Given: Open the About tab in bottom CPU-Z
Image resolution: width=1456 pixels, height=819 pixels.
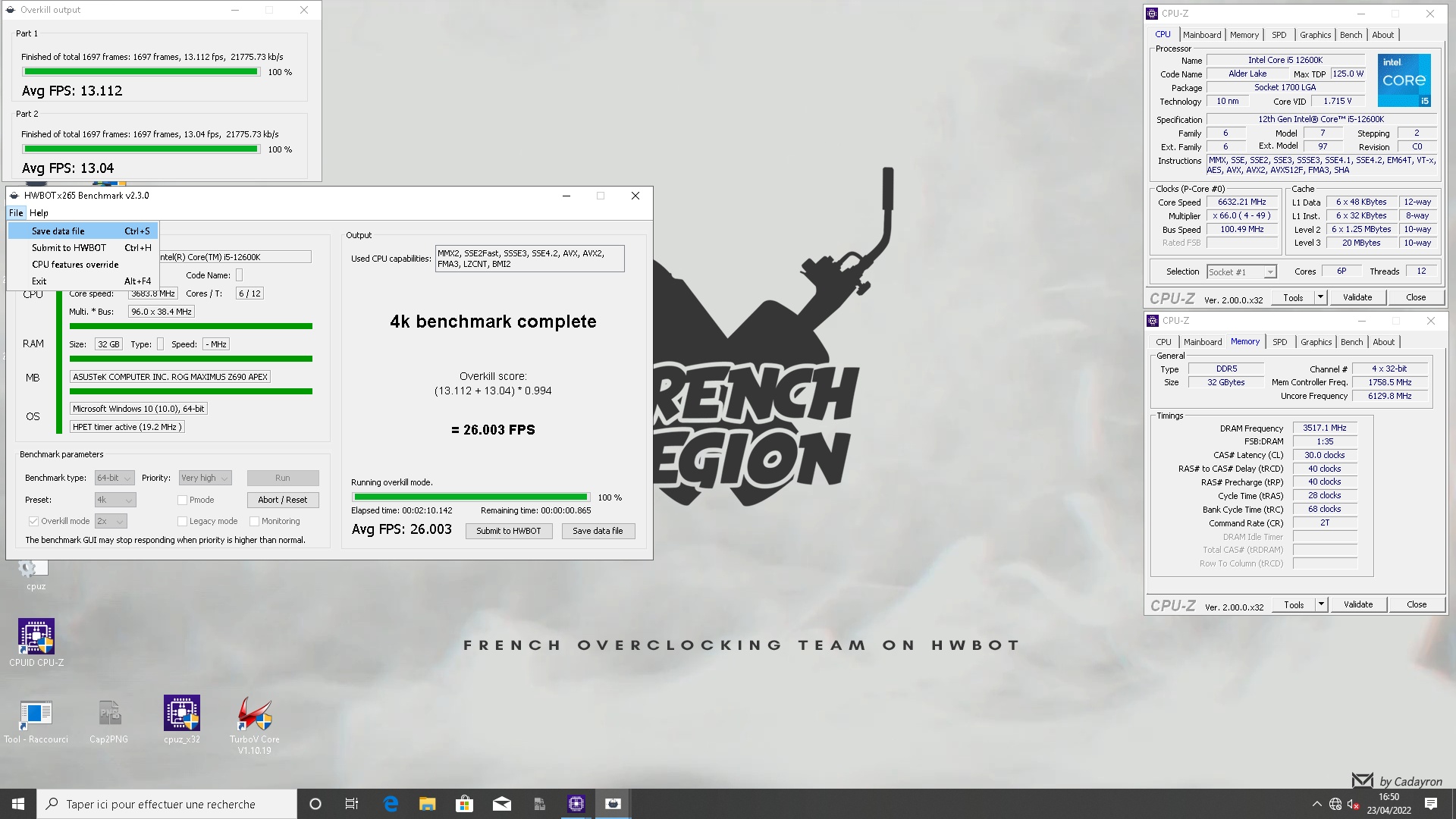Looking at the screenshot, I should [x=1383, y=342].
